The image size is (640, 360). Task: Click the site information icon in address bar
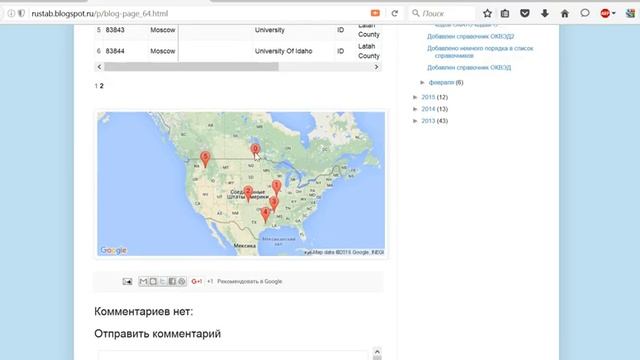(11, 13)
